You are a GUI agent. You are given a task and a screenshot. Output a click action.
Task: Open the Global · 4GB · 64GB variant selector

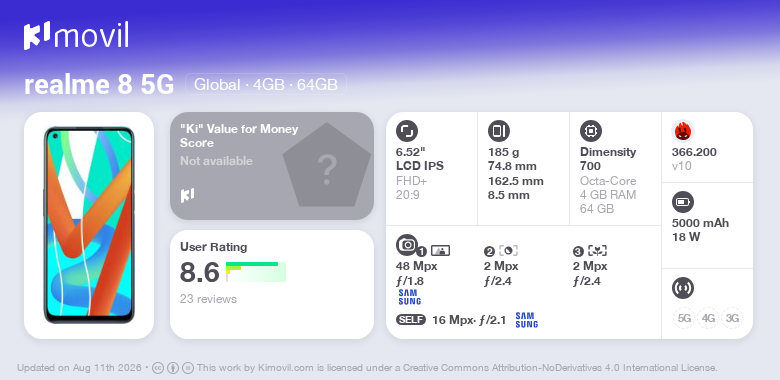tap(266, 84)
